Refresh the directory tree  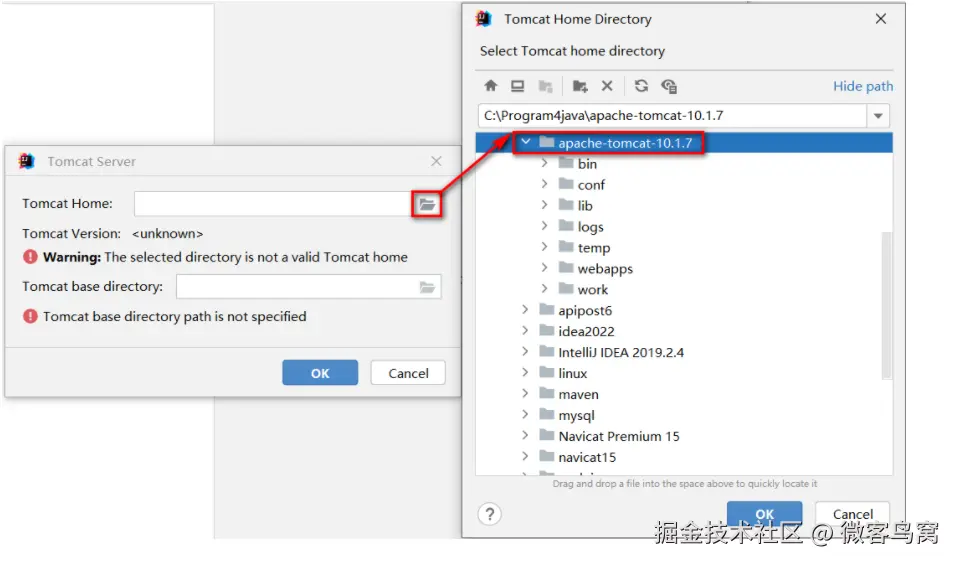[x=641, y=86]
